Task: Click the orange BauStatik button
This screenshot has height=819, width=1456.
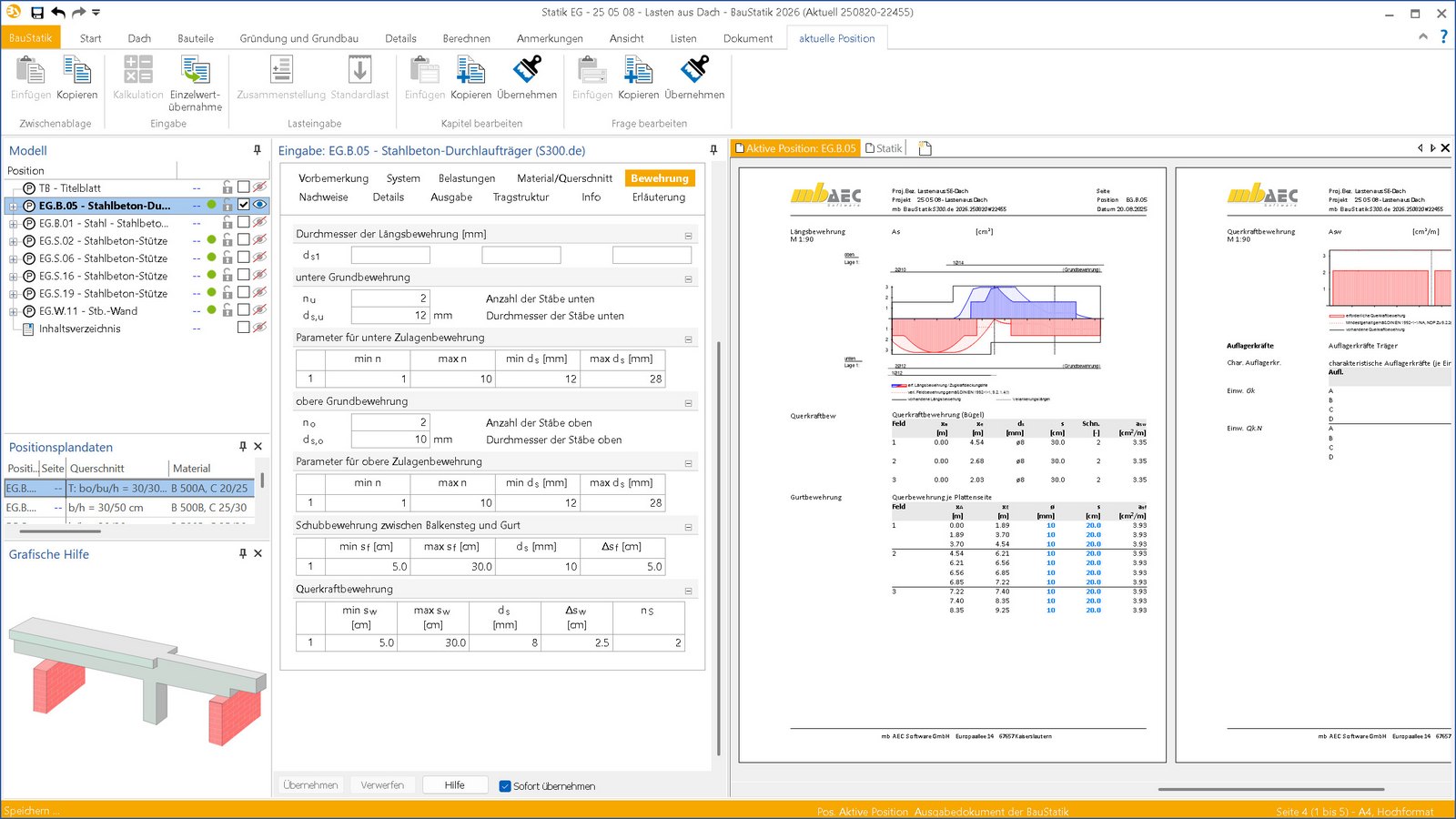Action: (x=31, y=38)
